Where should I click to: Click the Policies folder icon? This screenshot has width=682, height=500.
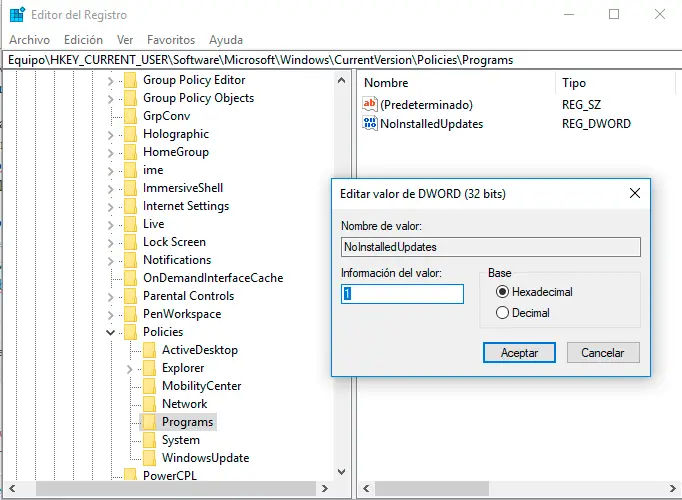click(130, 332)
